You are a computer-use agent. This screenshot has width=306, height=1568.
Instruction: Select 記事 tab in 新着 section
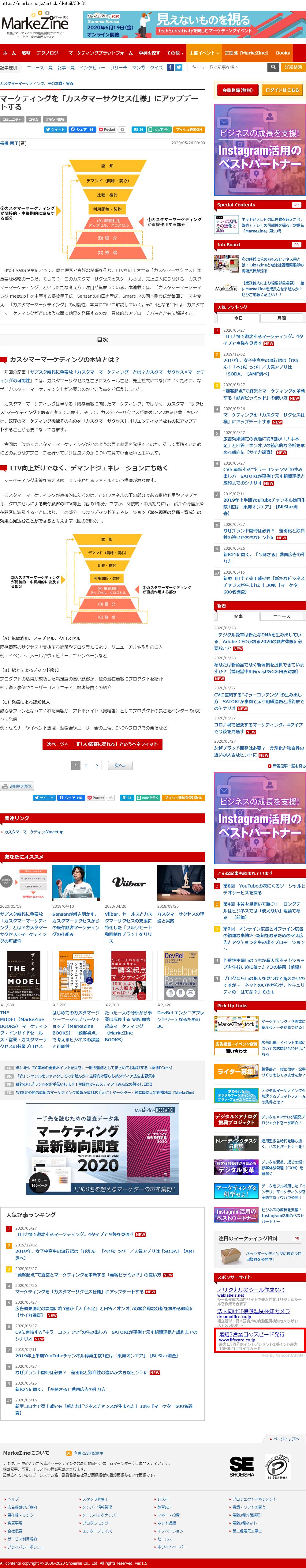tap(238, 616)
